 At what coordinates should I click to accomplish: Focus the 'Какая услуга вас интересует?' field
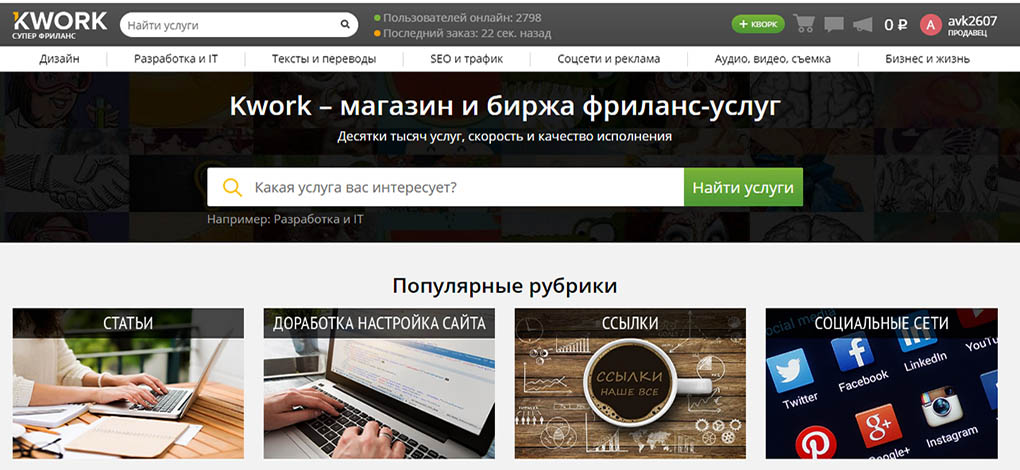click(446, 187)
